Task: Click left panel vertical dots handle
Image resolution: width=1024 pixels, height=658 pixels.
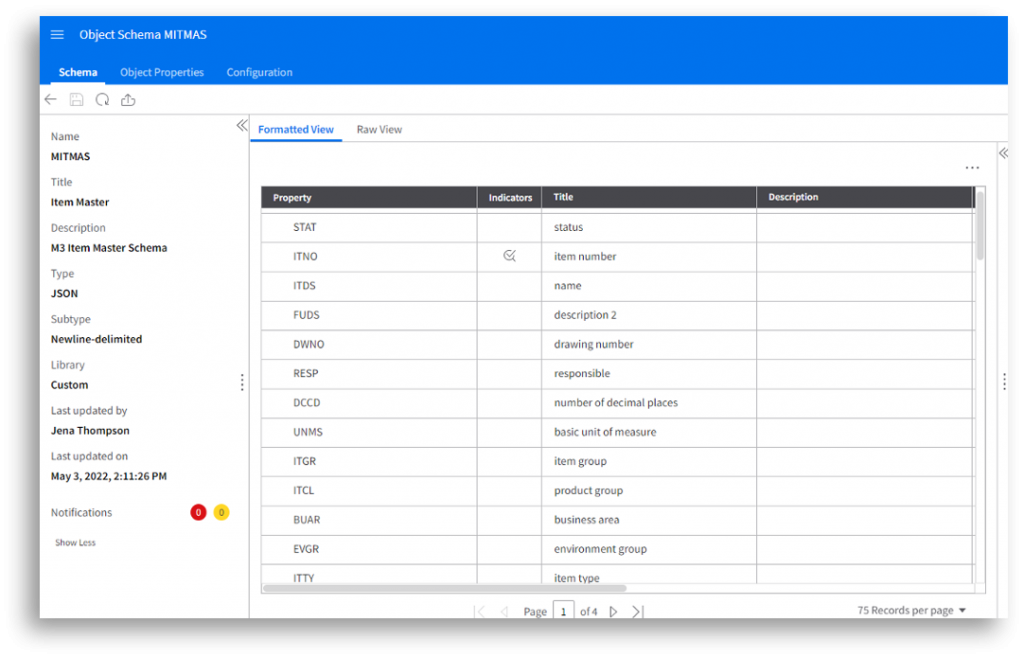Action: click(x=242, y=382)
